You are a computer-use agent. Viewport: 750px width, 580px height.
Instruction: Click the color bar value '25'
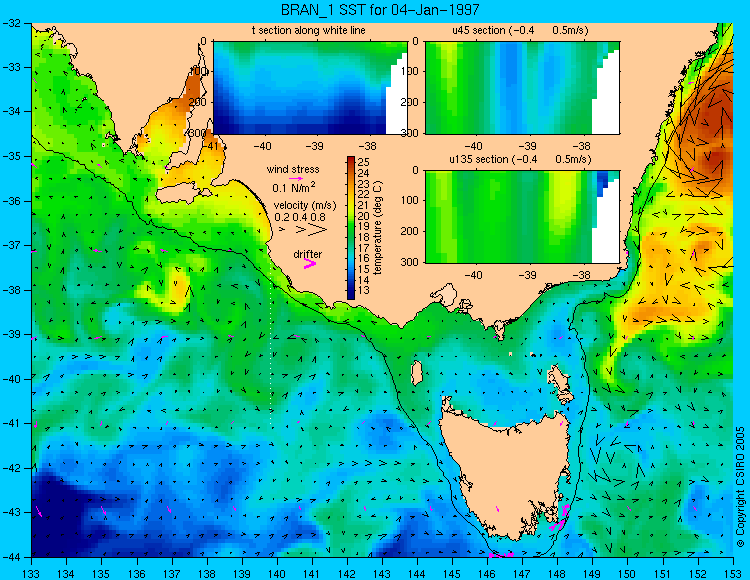[x=364, y=162]
